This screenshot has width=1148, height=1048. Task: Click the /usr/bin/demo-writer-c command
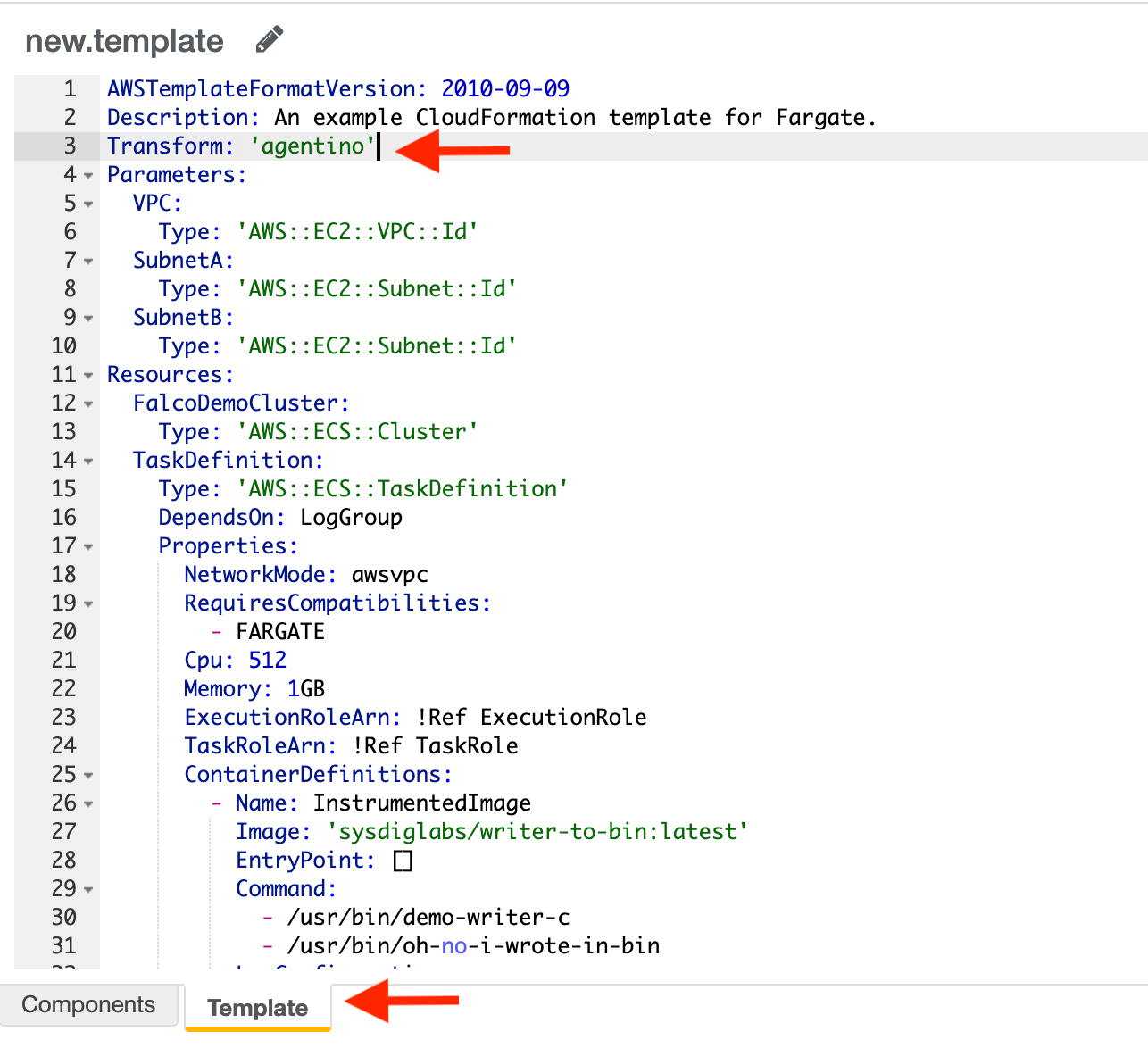point(428,917)
